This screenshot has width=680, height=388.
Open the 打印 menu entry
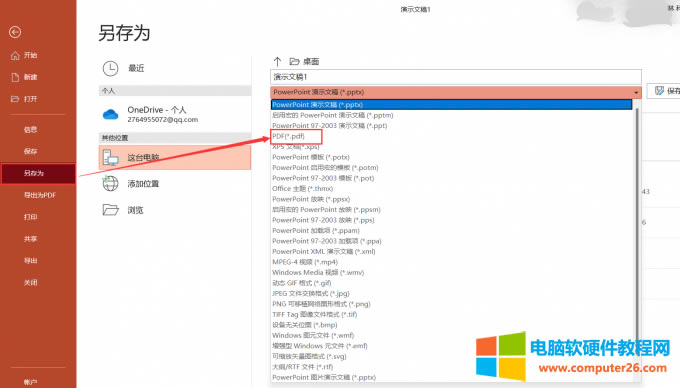(x=30, y=217)
